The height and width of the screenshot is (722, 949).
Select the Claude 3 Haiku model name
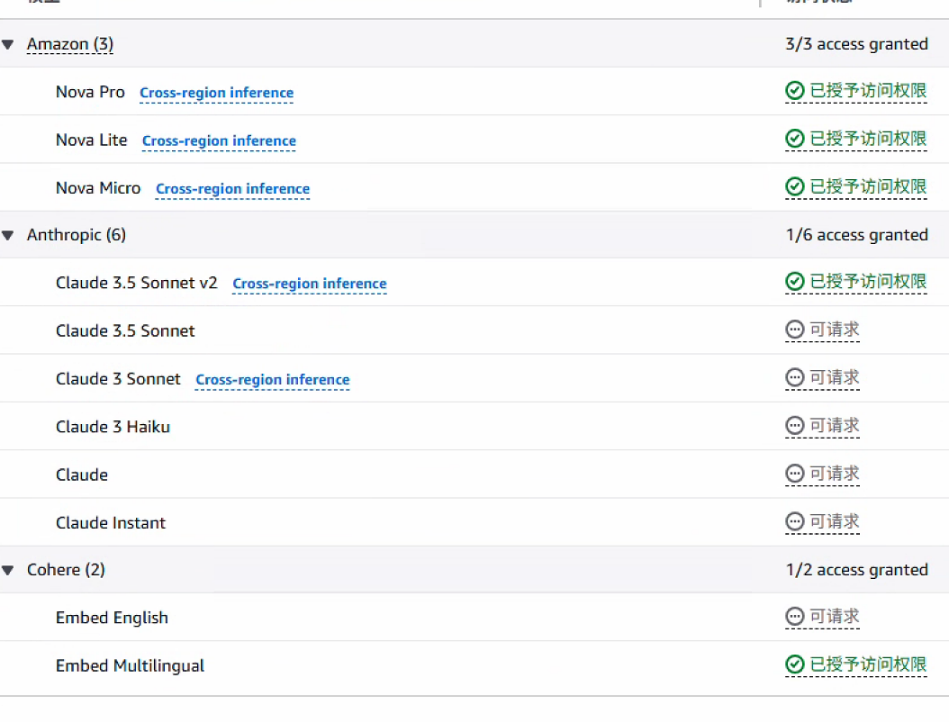113,427
